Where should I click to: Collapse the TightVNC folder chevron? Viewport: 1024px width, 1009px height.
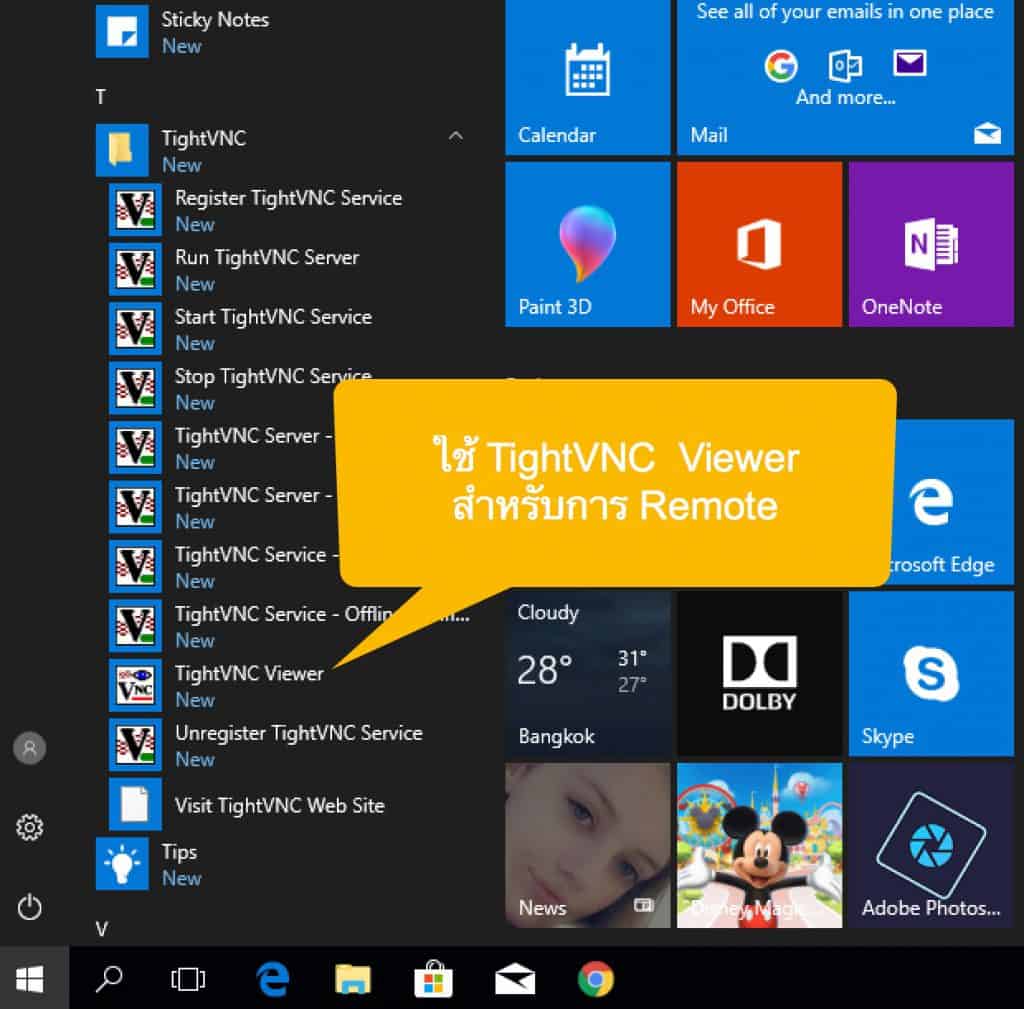pyautogui.click(x=456, y=136)
